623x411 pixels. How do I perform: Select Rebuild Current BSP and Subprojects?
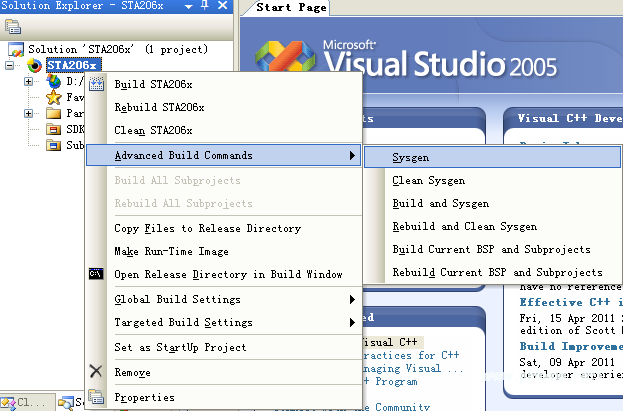(x=492, y=273)
